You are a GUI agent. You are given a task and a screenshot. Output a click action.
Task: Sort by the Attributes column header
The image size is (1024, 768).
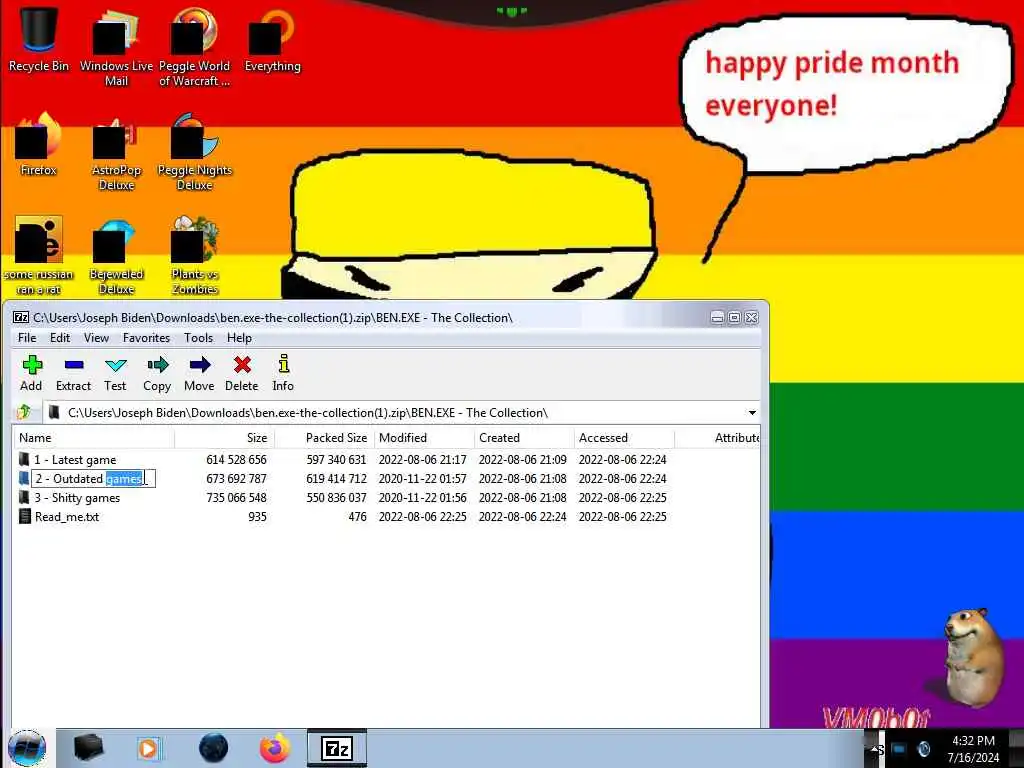717,438
